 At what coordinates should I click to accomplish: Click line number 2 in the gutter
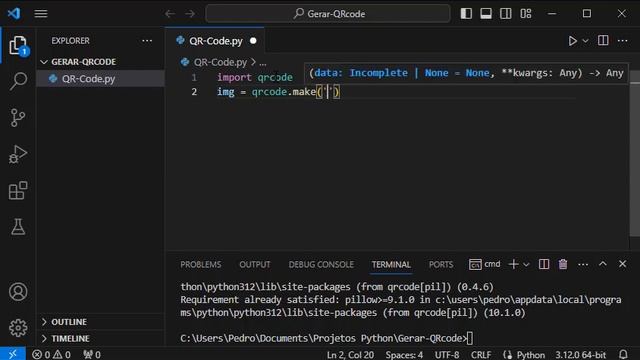pyautogui.click(x=194, y=92)
